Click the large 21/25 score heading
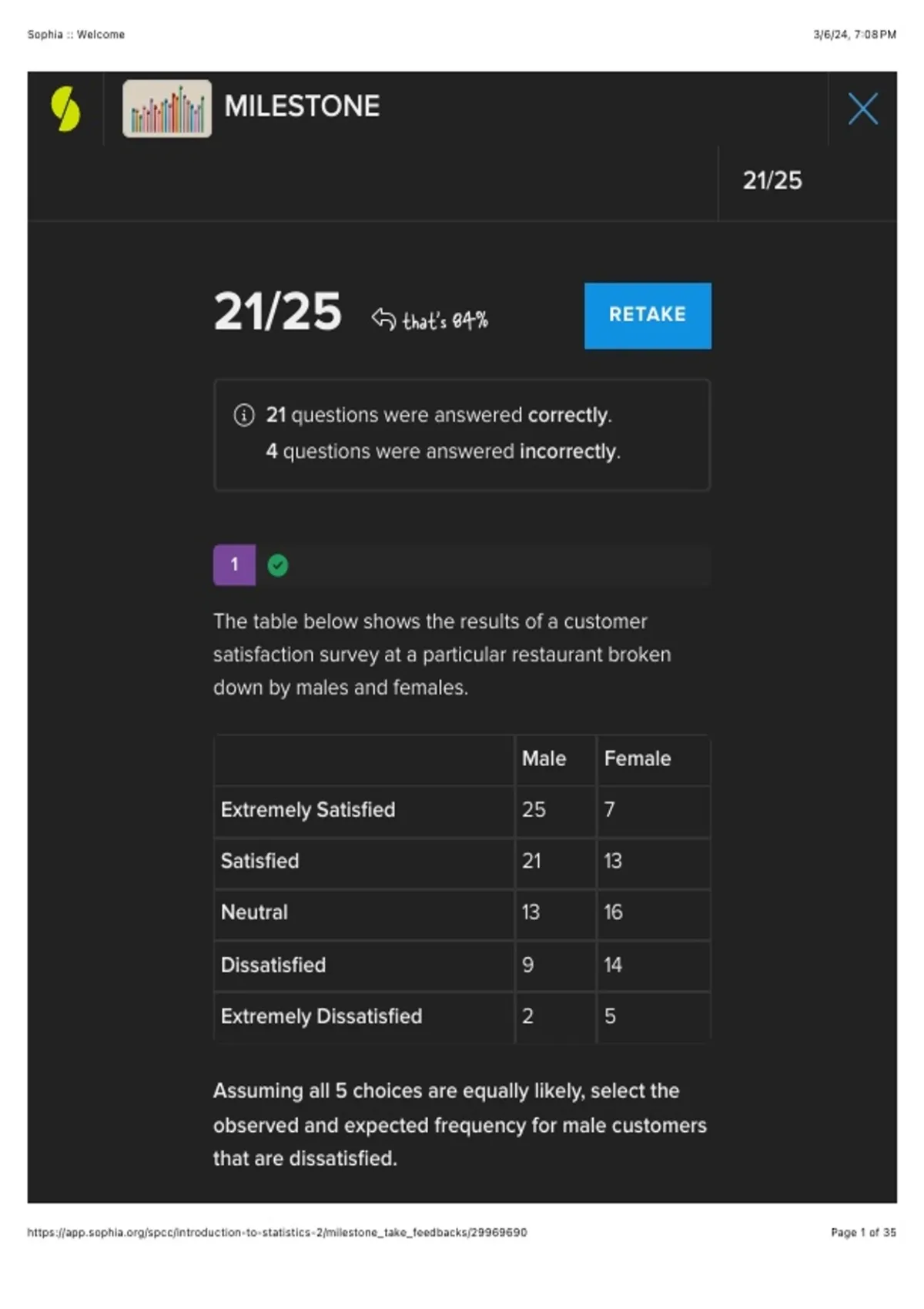The image size is (924, 1309). pyautogui.click(x=277, y=313)
